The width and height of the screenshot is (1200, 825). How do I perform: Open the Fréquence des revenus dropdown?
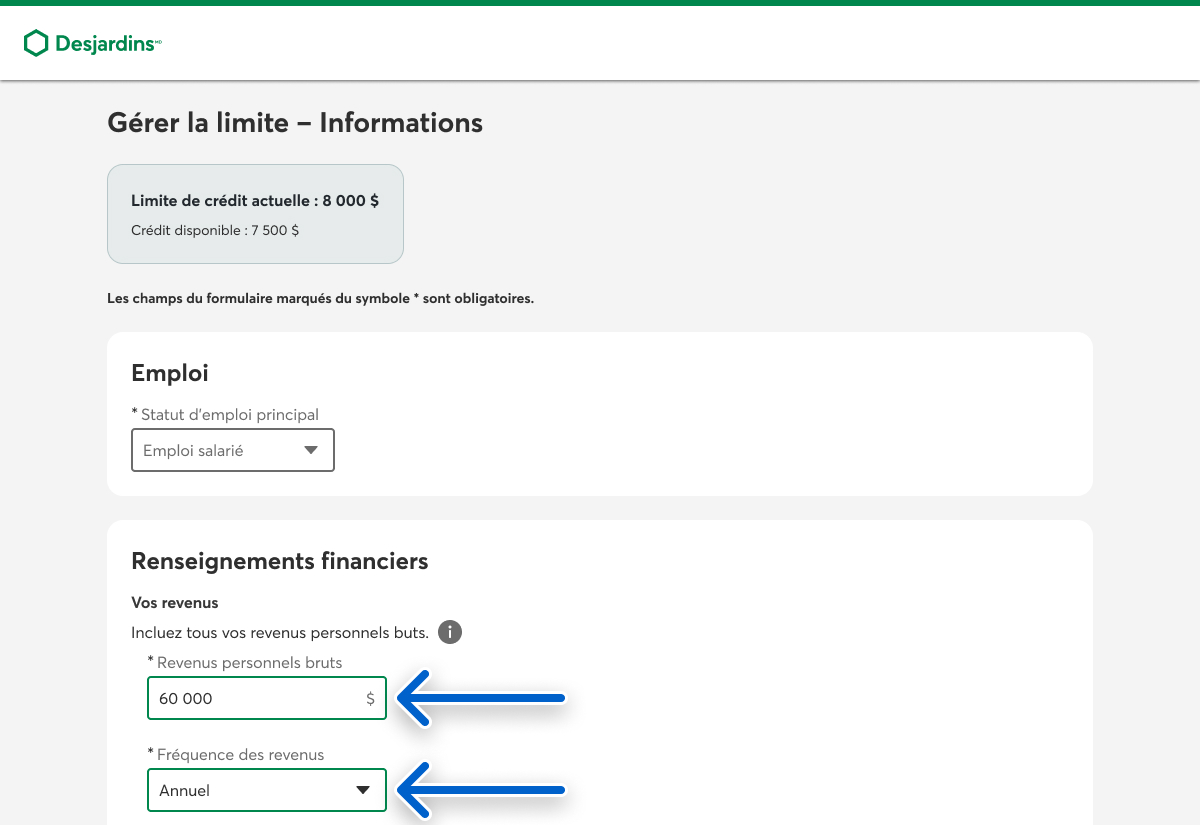266,790
